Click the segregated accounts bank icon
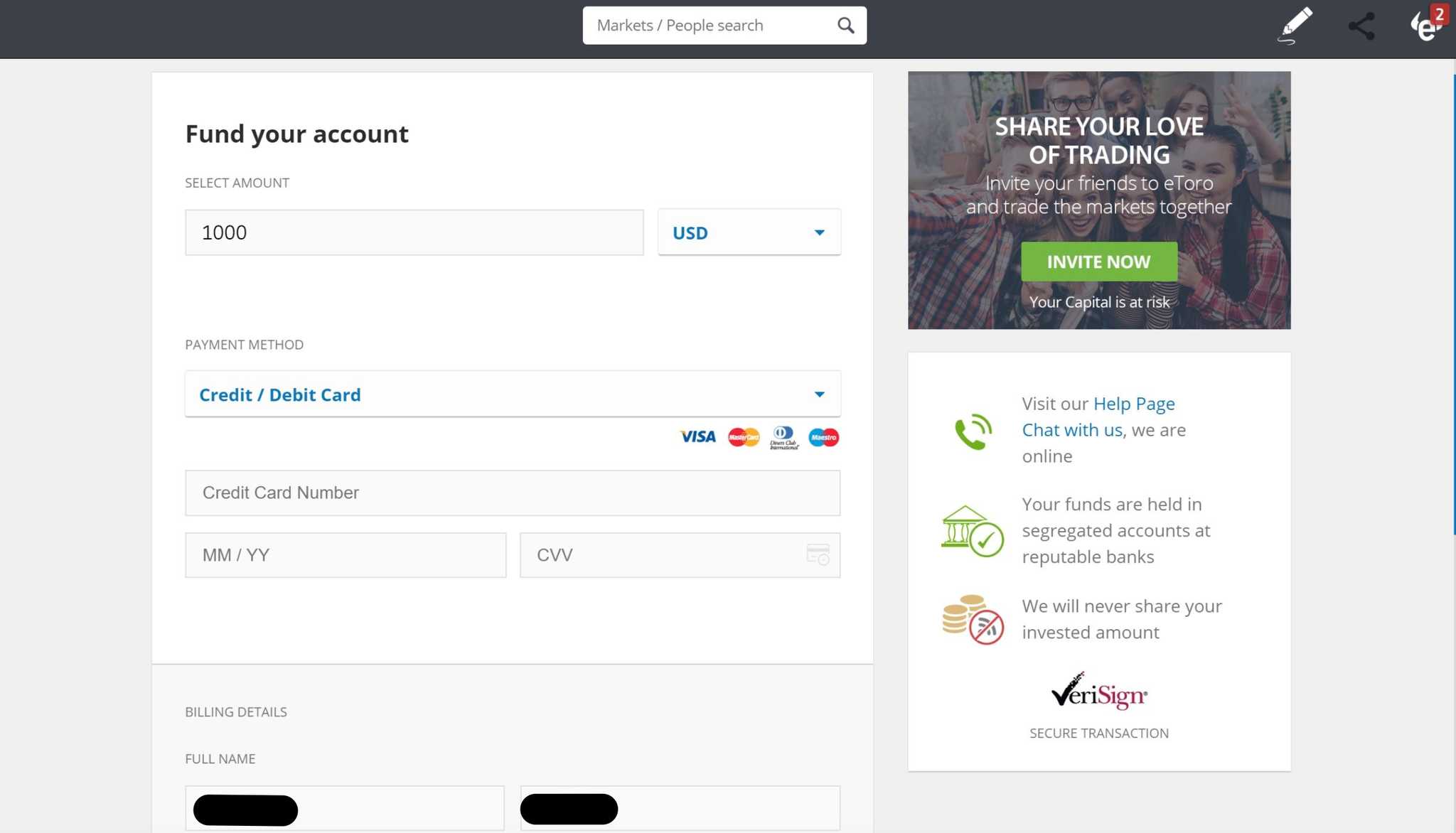1456x833 pixels. 969,531
